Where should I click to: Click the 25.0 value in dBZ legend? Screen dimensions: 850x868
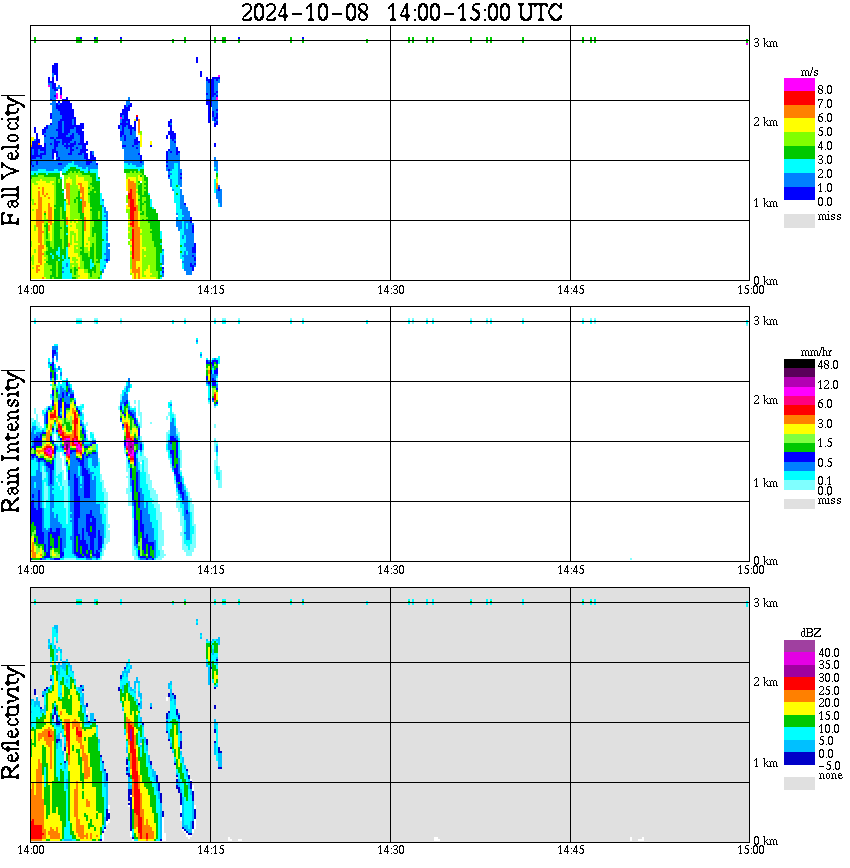click(829, 691)
